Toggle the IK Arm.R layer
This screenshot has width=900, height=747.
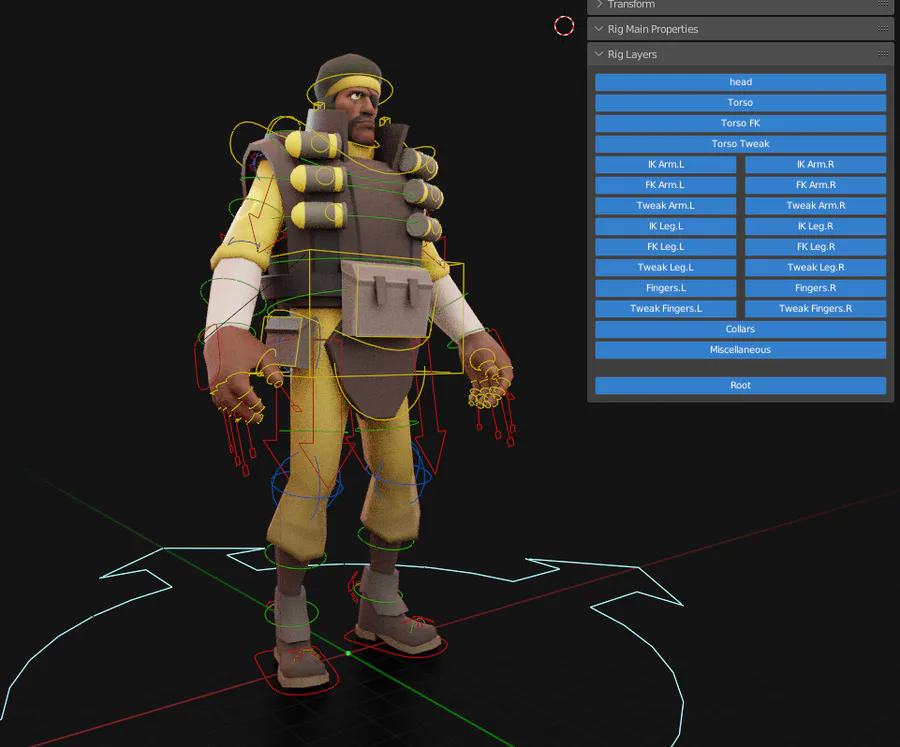(816, 165)
